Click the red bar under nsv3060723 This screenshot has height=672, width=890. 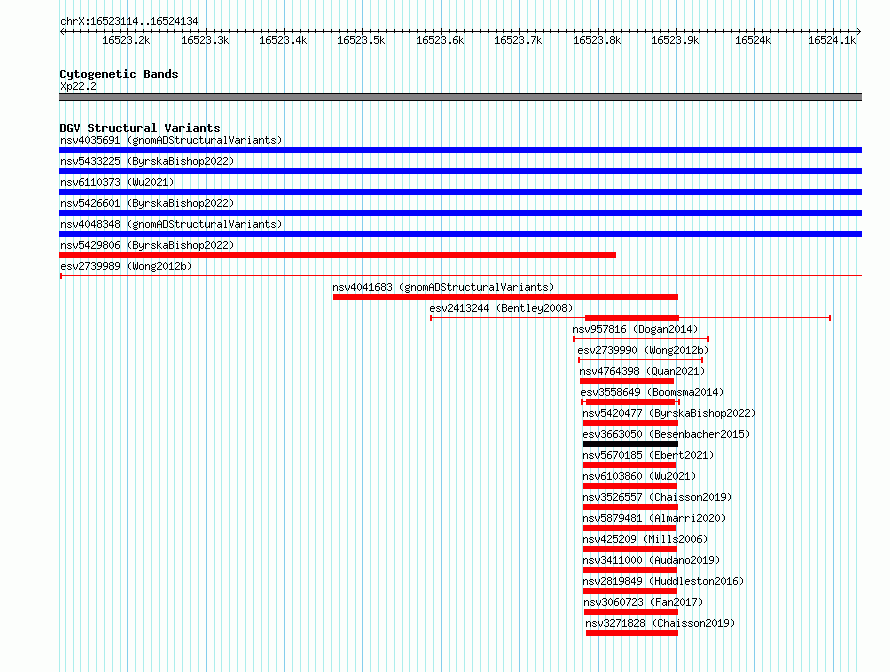[x=631, y=612]
